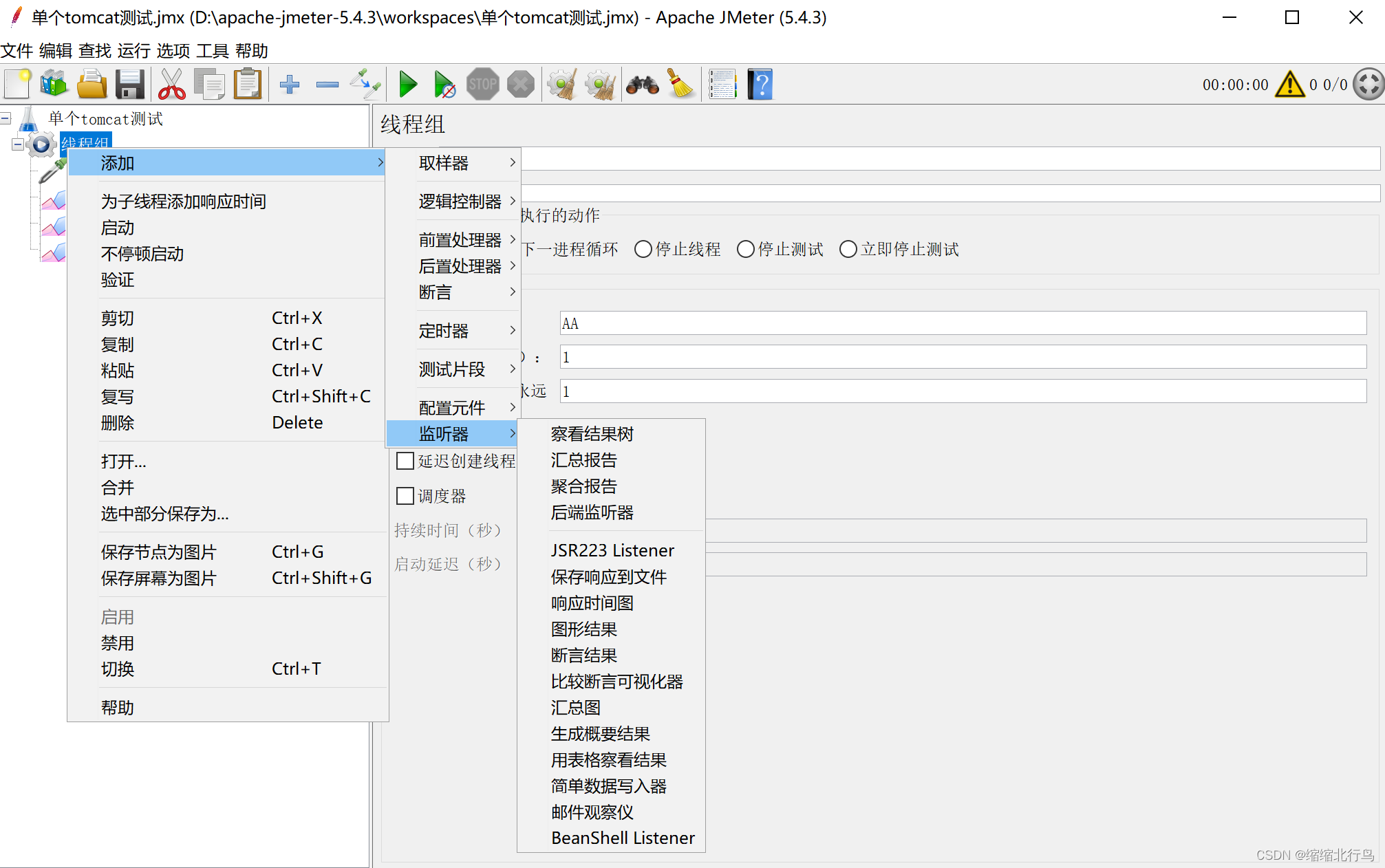Open the 运行 menu
The image size is (1385, 868).
coord(133,51)
